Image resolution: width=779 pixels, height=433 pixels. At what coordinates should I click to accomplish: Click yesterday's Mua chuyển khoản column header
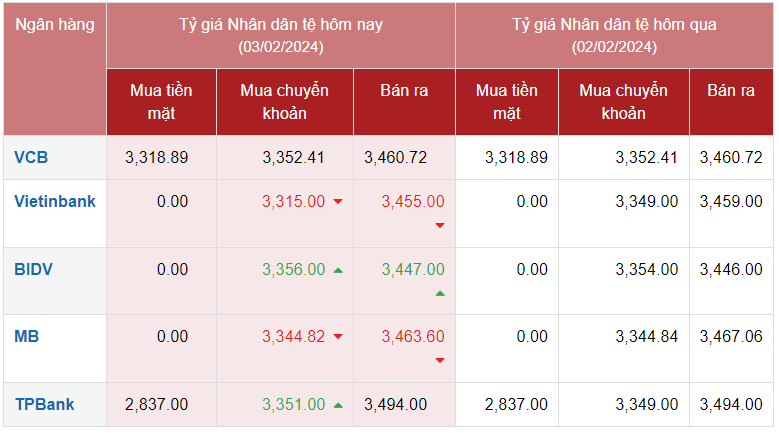click(623, 101)
